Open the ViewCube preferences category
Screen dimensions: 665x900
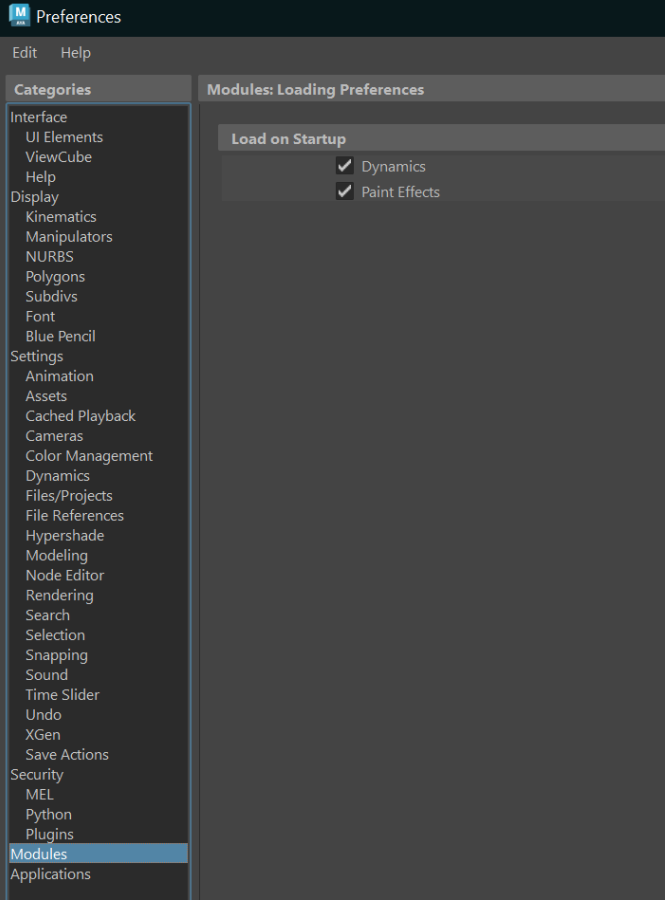click(x=58, y=157)
